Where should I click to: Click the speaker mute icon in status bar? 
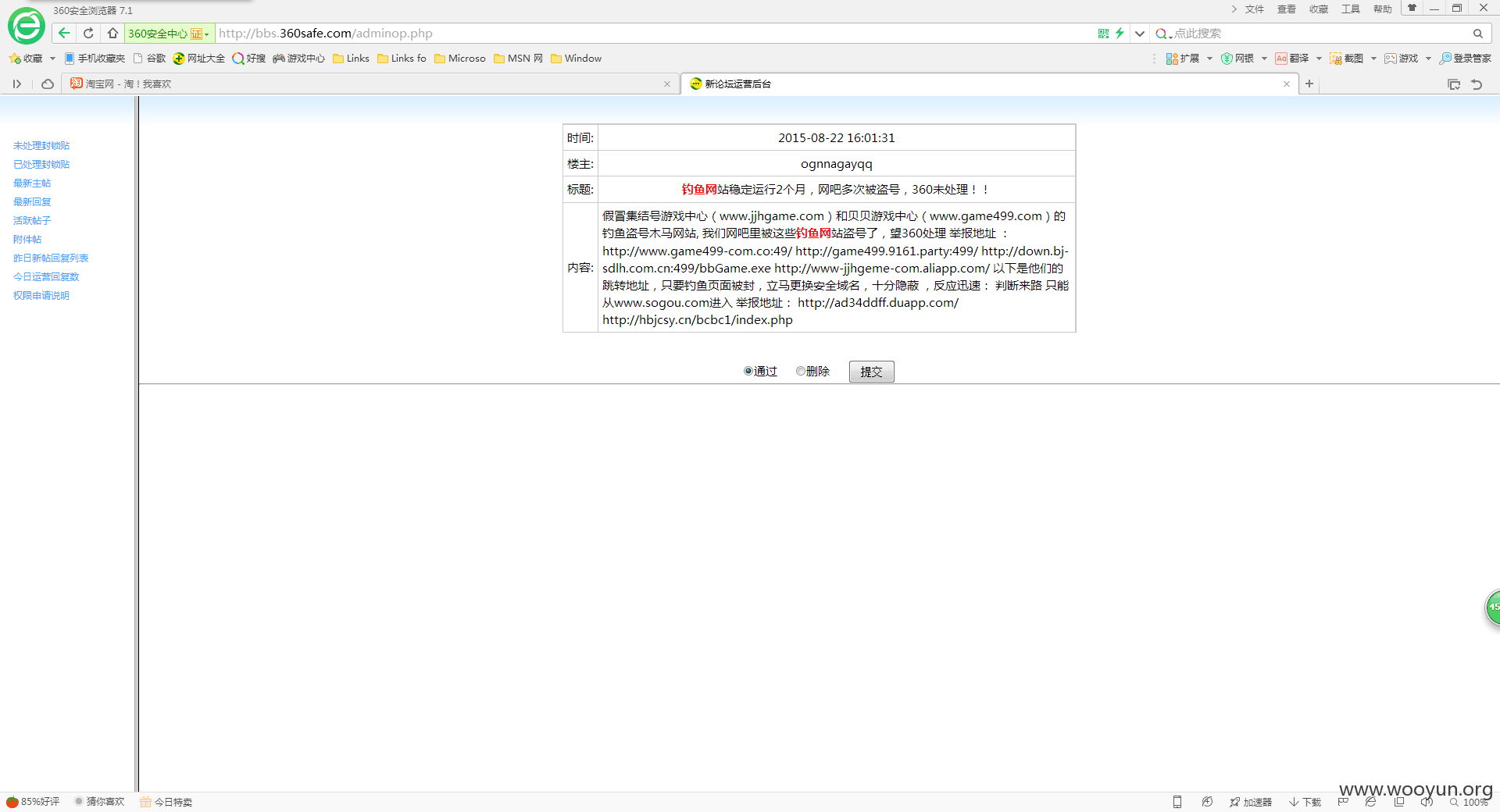1427,802
